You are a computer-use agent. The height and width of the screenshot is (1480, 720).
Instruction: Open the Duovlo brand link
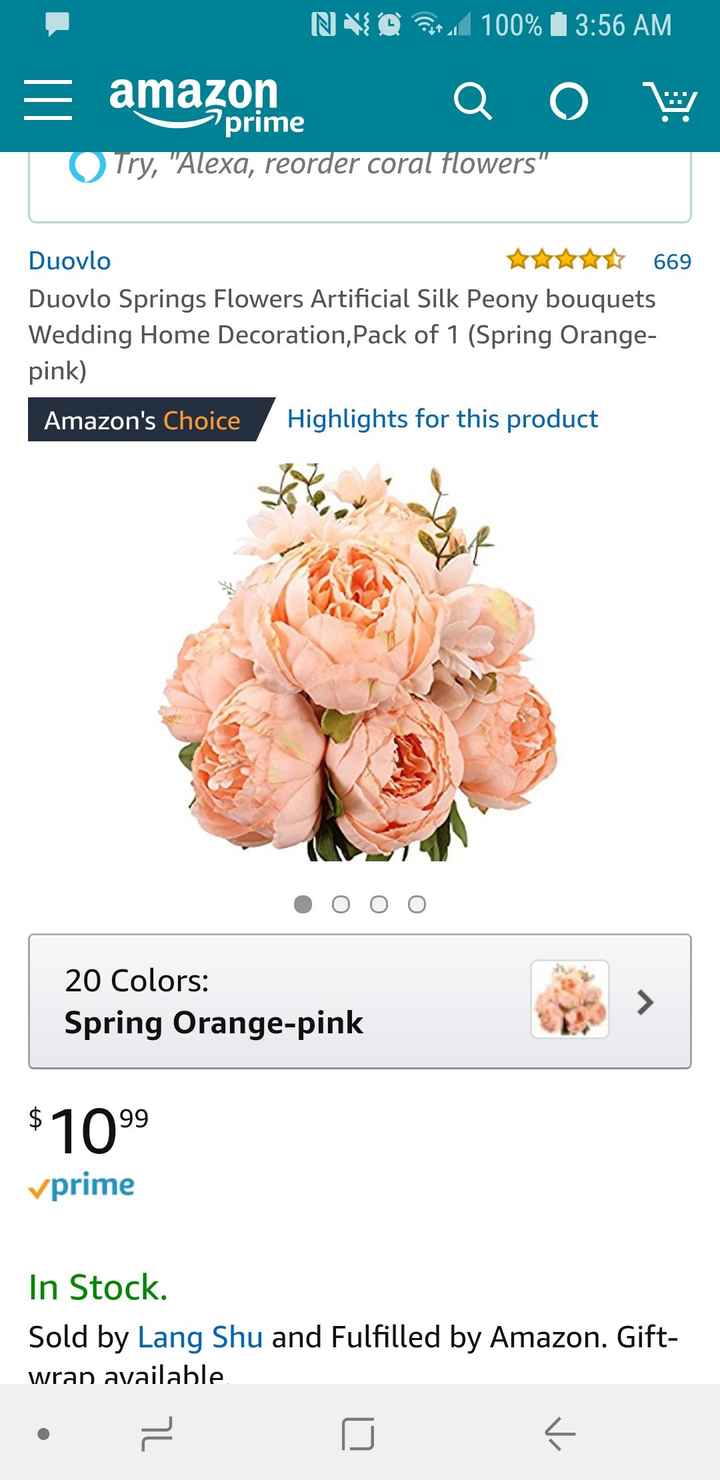pos(69,261)
